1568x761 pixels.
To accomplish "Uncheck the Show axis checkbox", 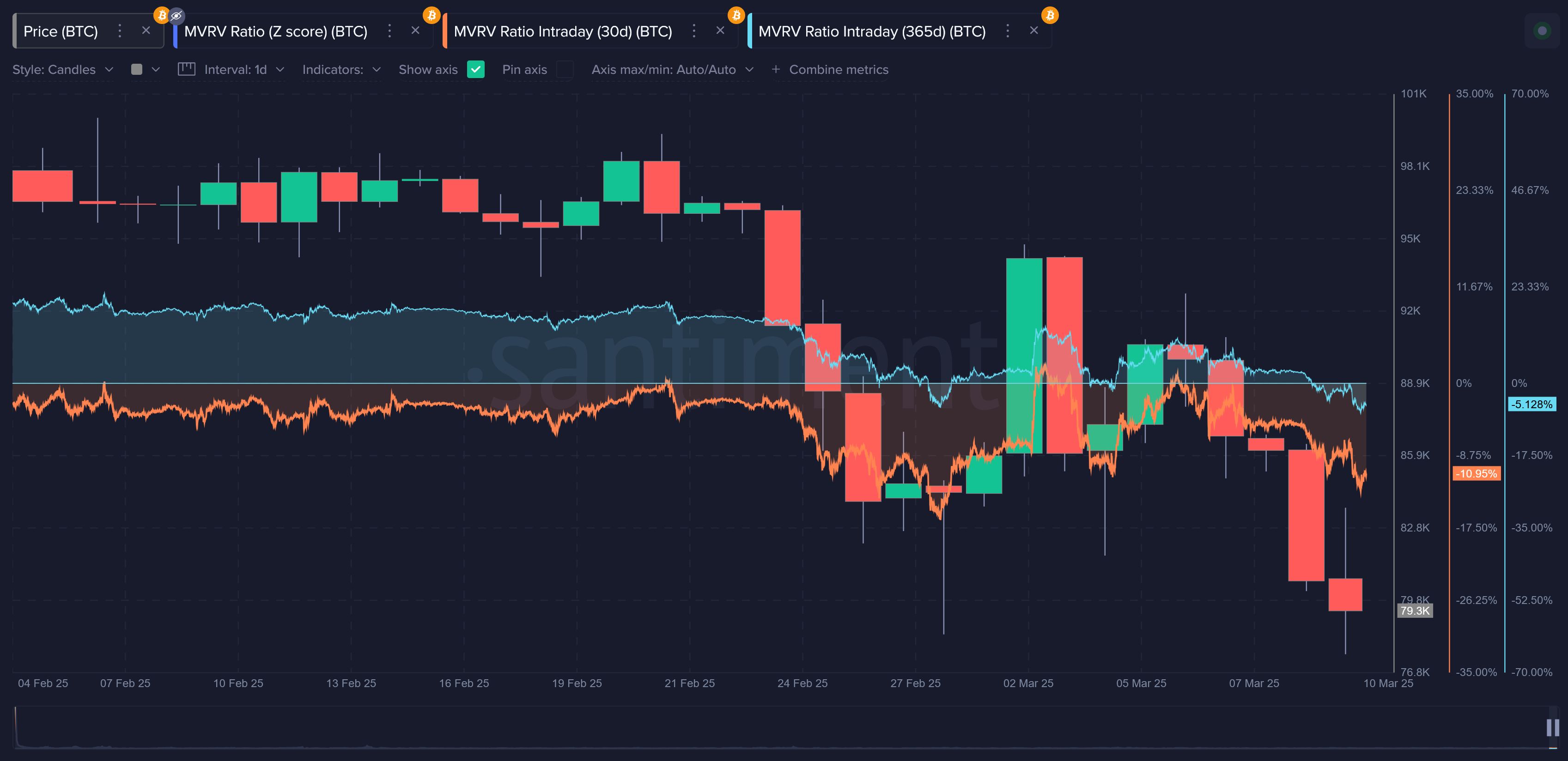I will point(475,69).
